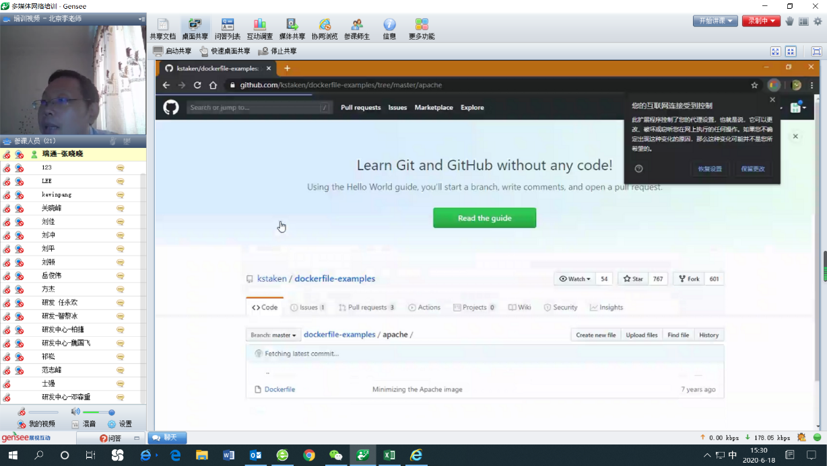827x466 pixels.
Task: Open 混音 audio mix option
Action: [84, 424]
